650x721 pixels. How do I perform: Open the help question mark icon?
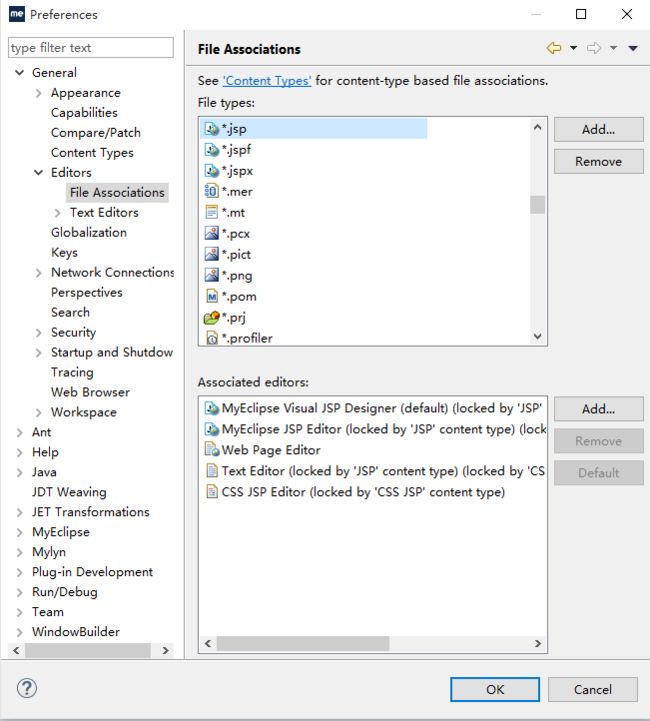point(27,688)
